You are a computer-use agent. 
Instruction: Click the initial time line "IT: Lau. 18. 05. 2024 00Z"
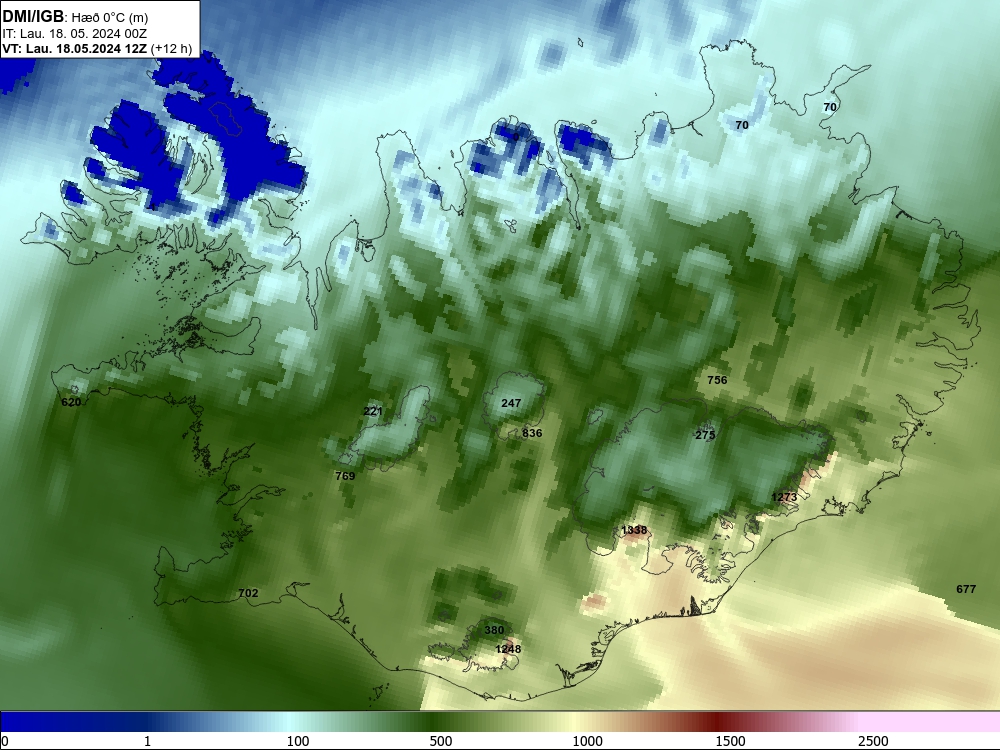point(75,34)
